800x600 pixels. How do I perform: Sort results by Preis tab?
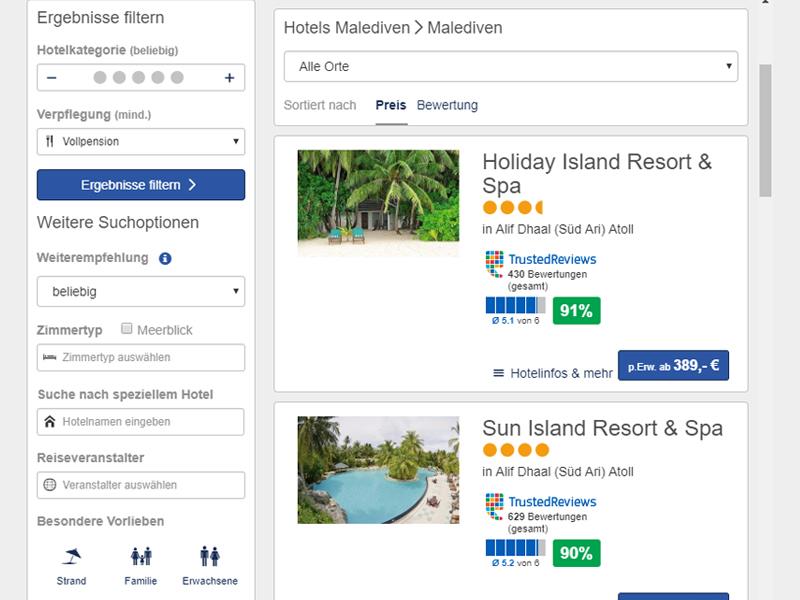click(391, 105)
